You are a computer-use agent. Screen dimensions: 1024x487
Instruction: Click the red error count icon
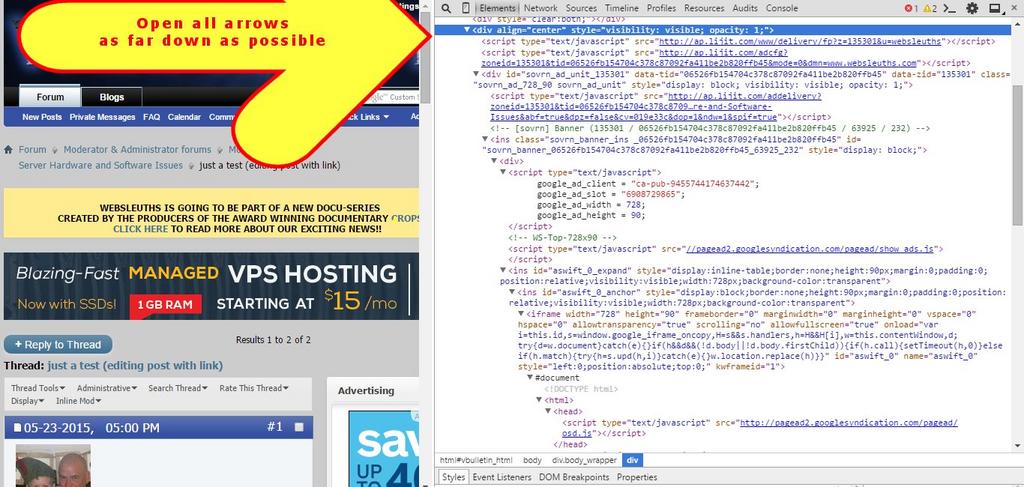(x=910, y=8)
